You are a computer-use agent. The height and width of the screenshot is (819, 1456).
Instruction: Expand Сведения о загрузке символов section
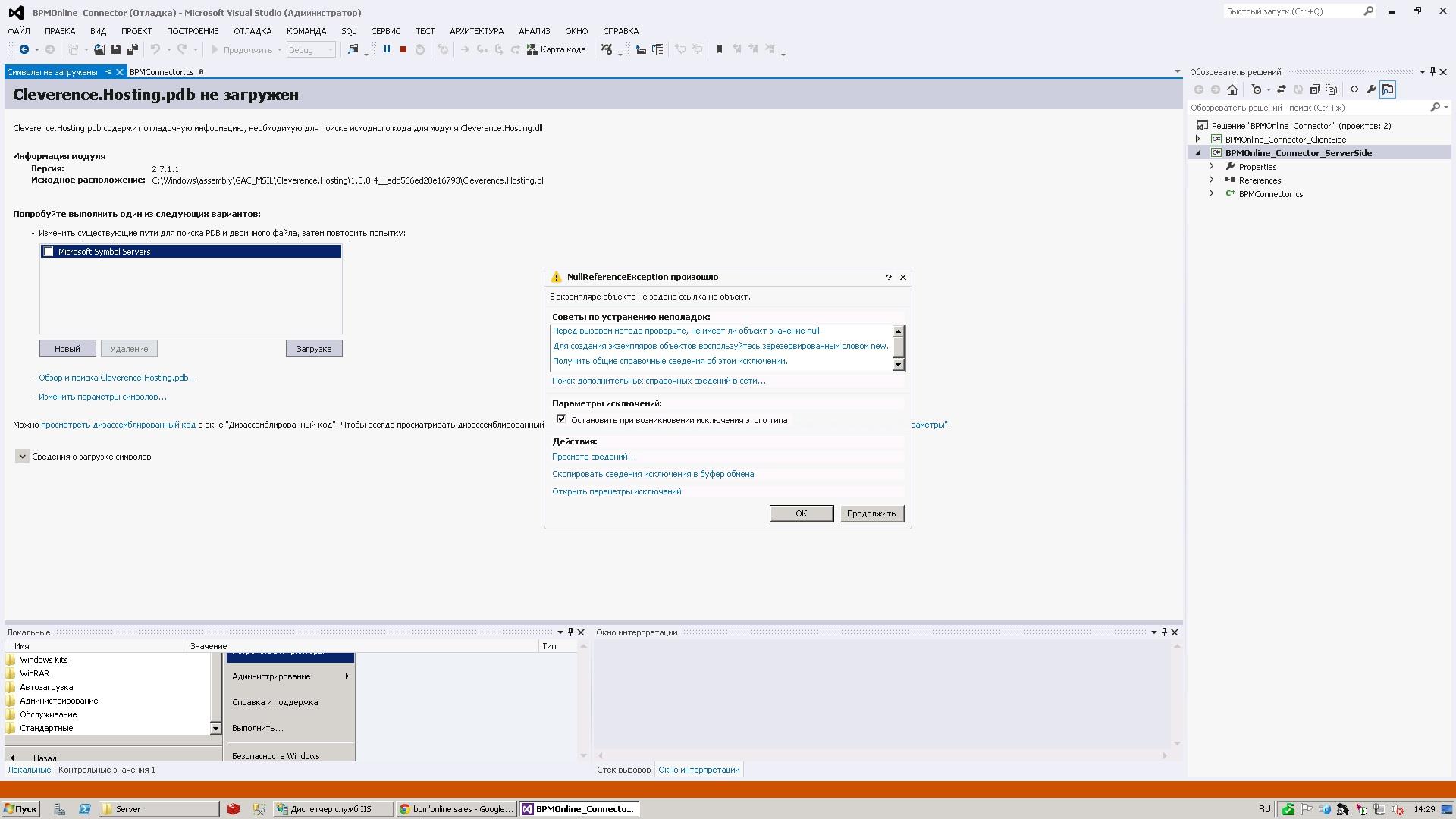(x=22, y=457)
